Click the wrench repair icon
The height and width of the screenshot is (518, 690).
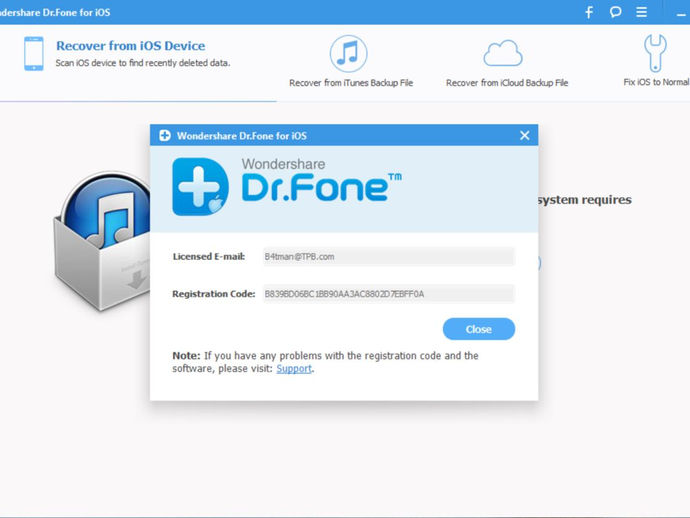tap(655, 53)
